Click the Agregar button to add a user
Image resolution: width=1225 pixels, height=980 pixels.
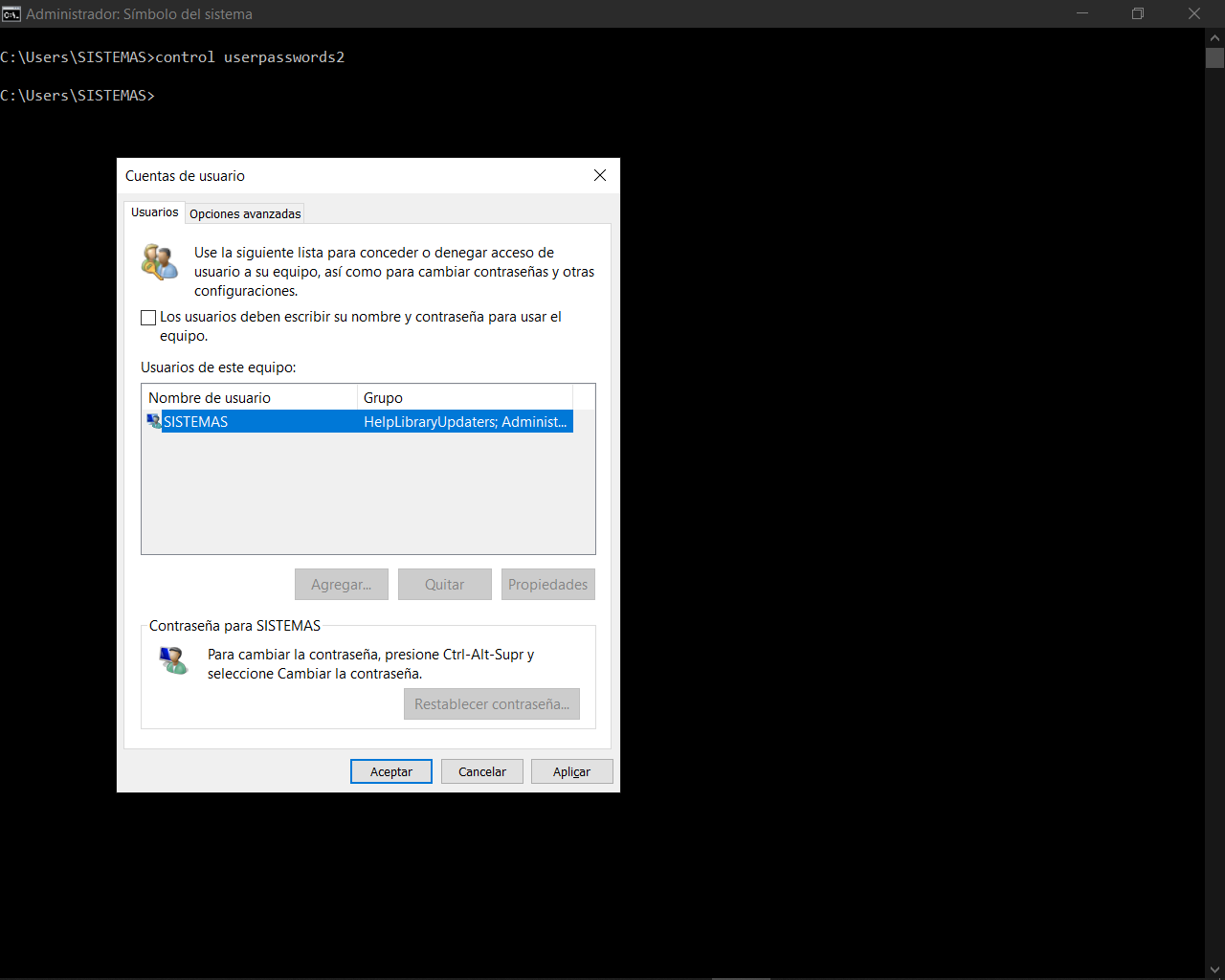point(342,584)
